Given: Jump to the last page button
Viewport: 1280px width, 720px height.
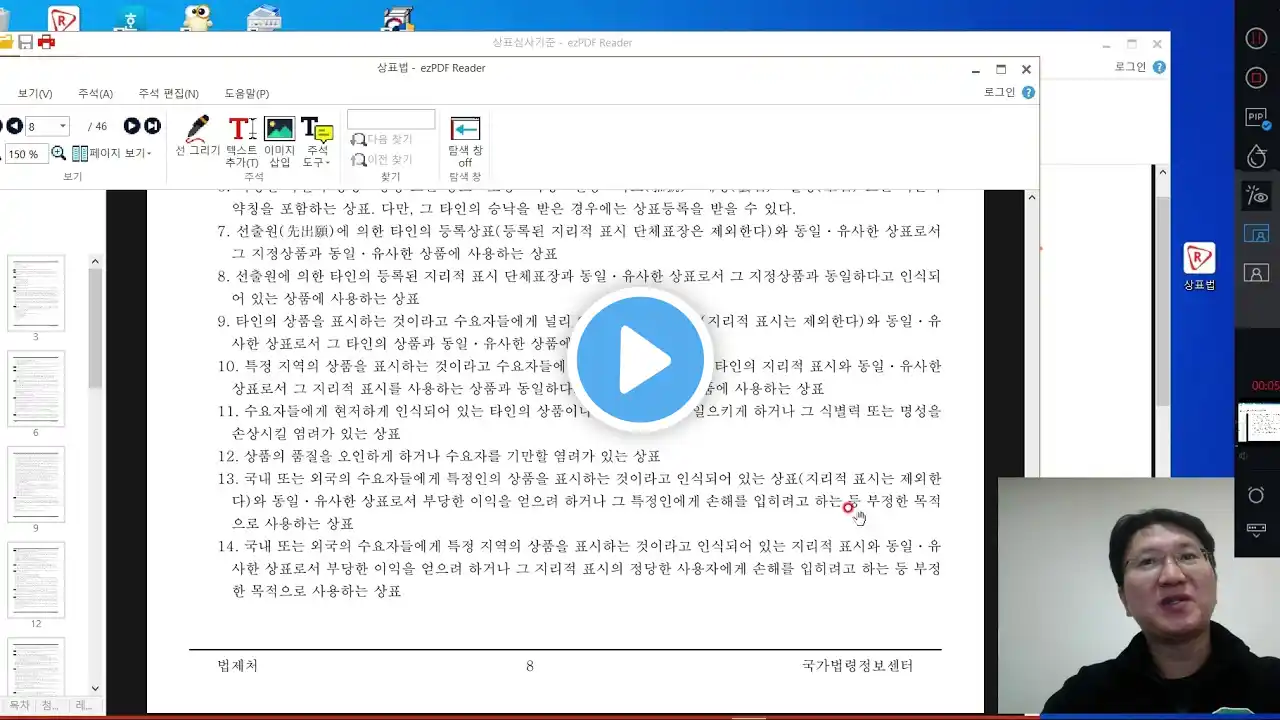Looking at the screenshot, I should click(152, 126).
